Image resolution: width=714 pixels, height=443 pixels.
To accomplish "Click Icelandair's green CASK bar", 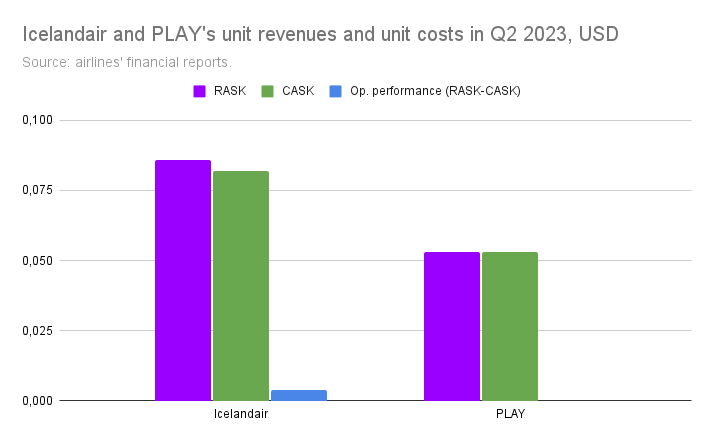I will pos(241,285).
